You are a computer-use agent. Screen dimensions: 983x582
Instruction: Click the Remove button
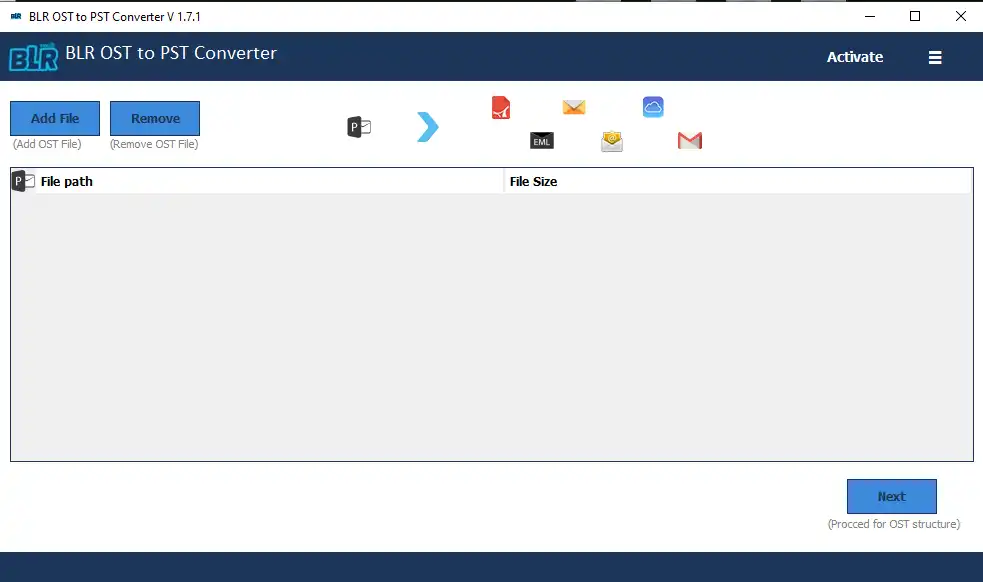pos(154,117)
